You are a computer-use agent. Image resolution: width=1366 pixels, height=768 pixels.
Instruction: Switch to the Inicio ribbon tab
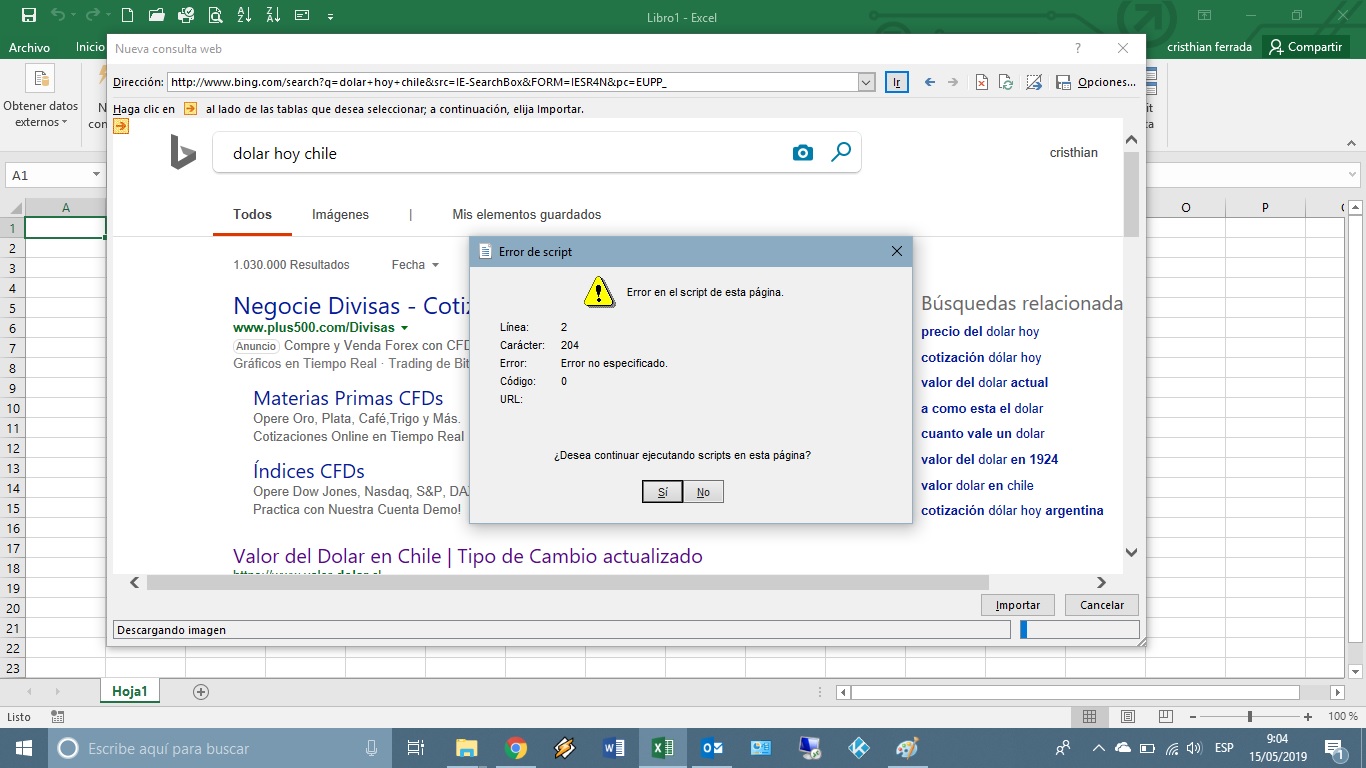pos(90,47)
